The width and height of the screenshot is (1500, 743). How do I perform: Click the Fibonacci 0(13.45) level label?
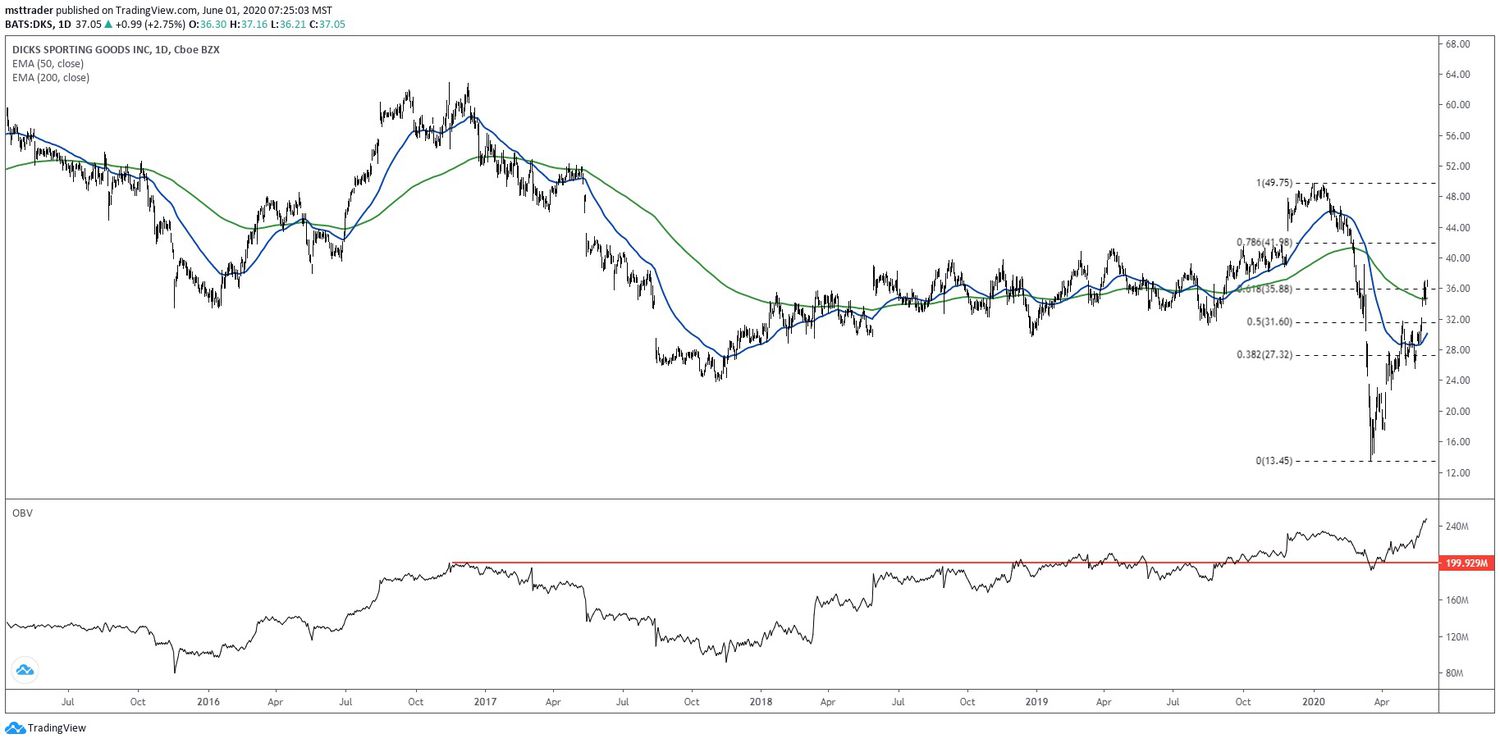click(1275, 461)
